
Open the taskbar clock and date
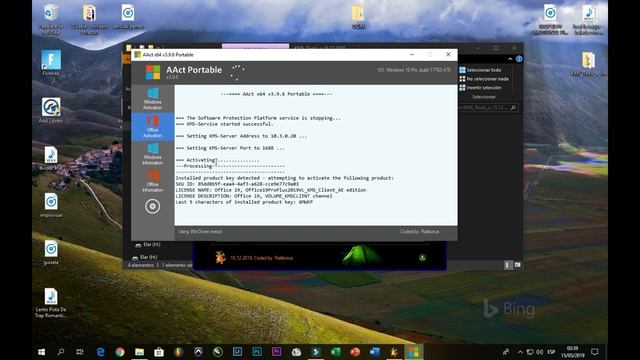(x=573, y=352)
